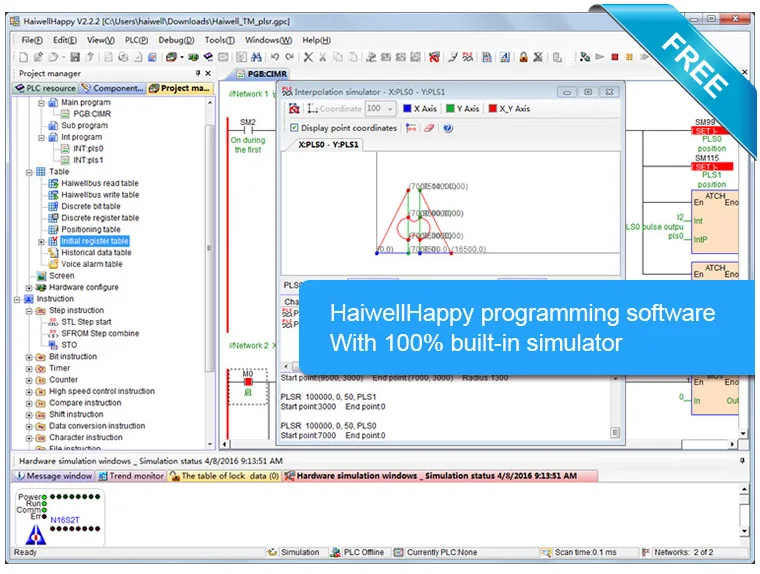Expand the Bit instruction node
Viewport: 760px width, 574px height.
pyautogui.click(x=29, y=357)
